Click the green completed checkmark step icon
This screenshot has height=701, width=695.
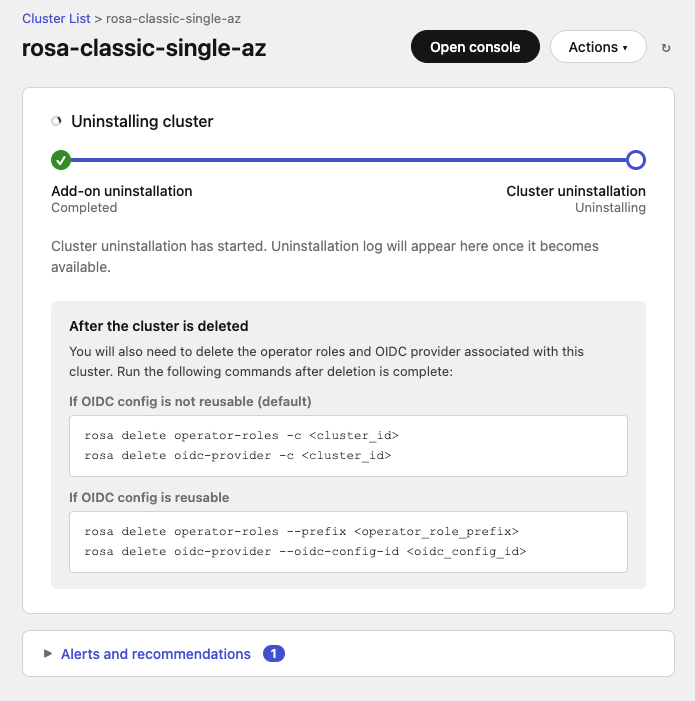(x=61, y=159)
